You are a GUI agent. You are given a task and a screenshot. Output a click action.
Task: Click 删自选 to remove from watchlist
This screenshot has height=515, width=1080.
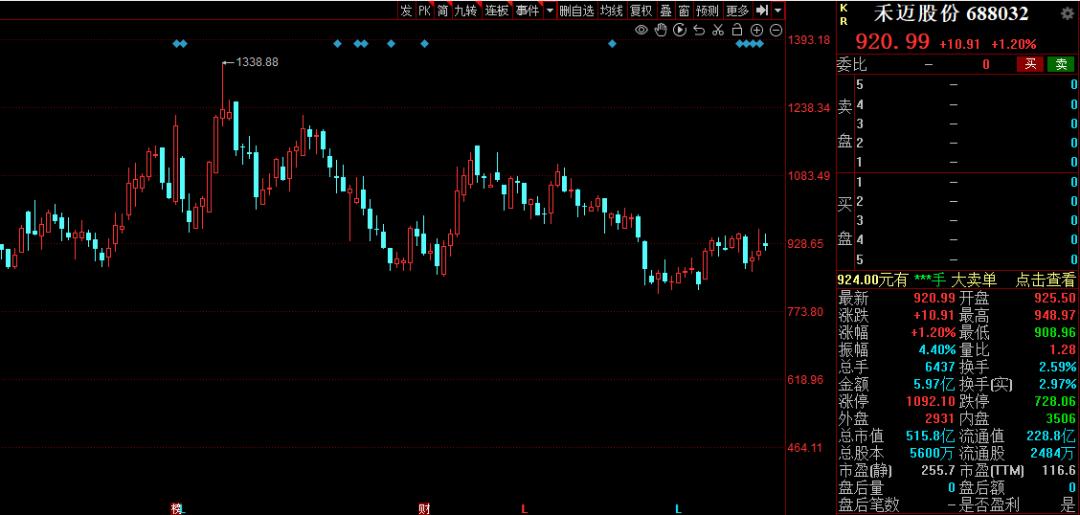pos(577,10)
